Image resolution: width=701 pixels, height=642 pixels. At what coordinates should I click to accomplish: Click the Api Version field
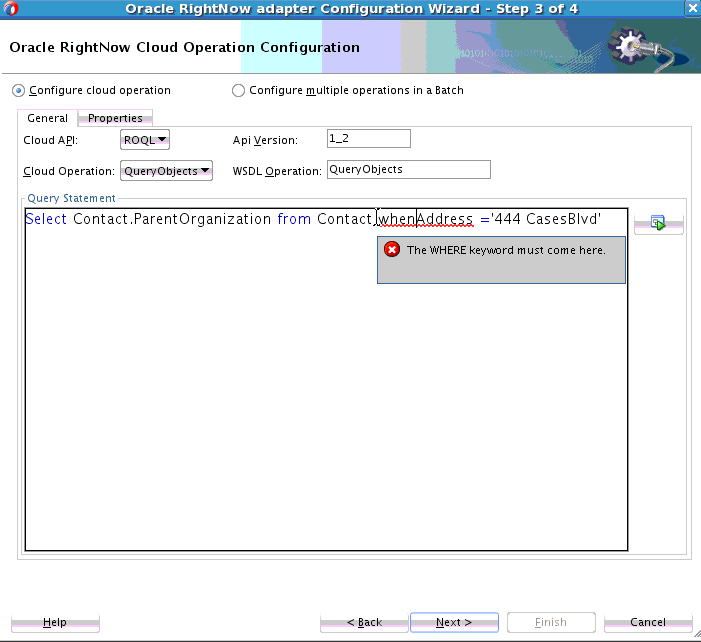[369, 139]
